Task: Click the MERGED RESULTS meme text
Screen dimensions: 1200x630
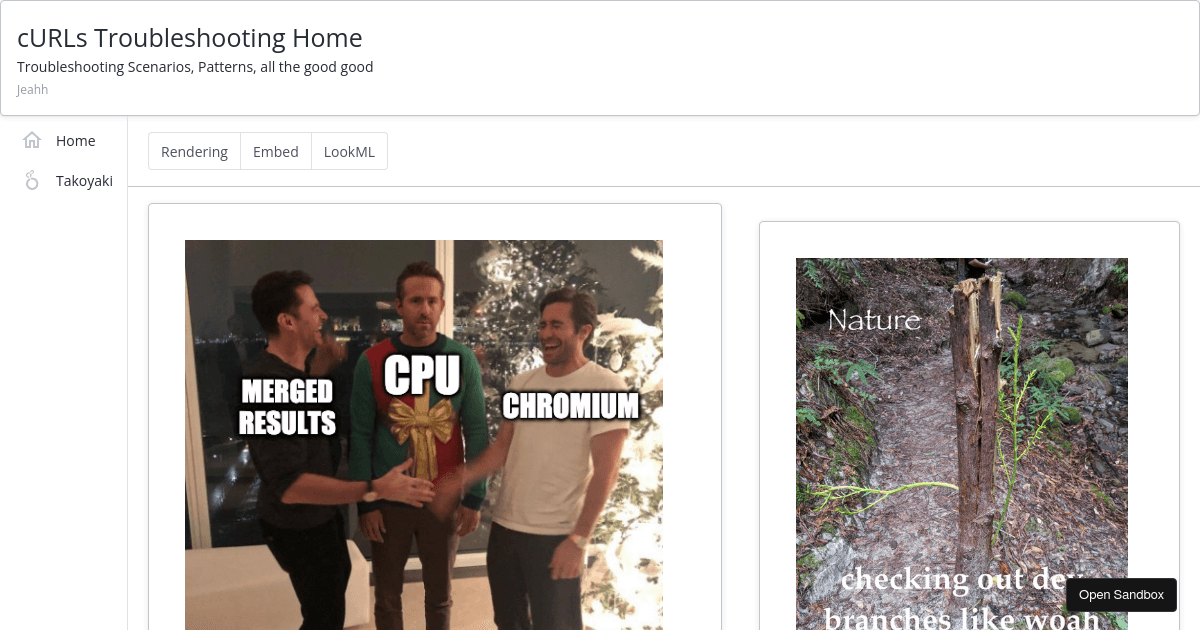Action: click(x=287, y=407)
